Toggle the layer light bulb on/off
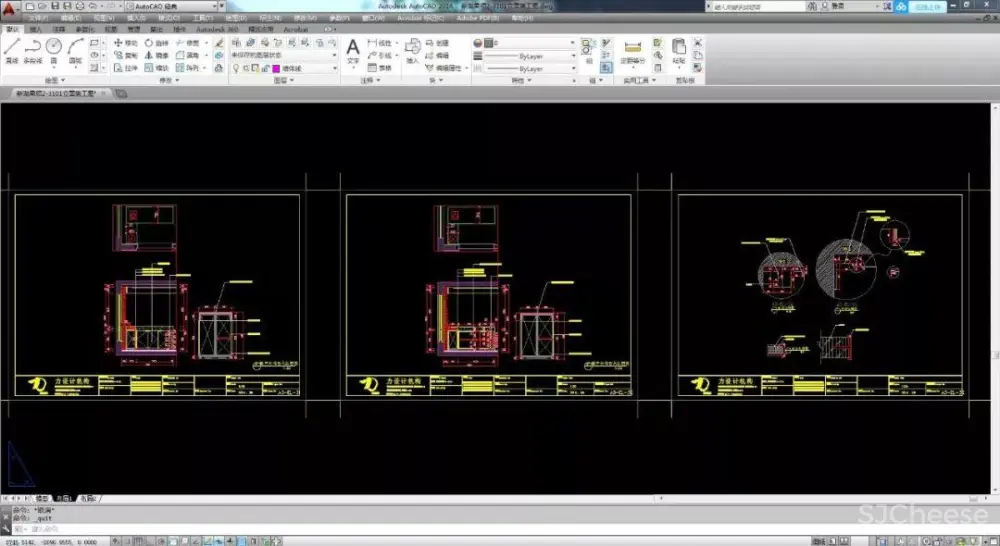The image size is (1000, 546). pos(236,69)
